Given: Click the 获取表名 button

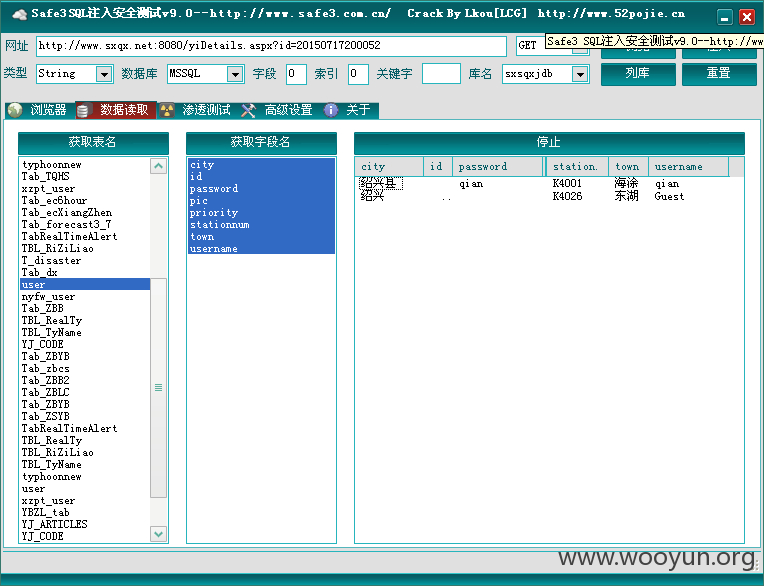Looking at the screenshot, I should coord(93,143).
